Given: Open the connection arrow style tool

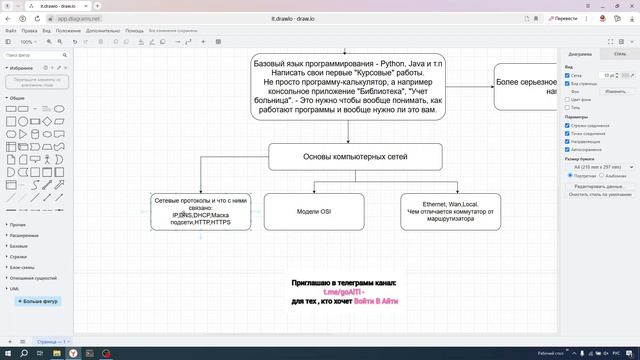Looking at the screenshot, I should pyautogui.click(x=178, y=42).
